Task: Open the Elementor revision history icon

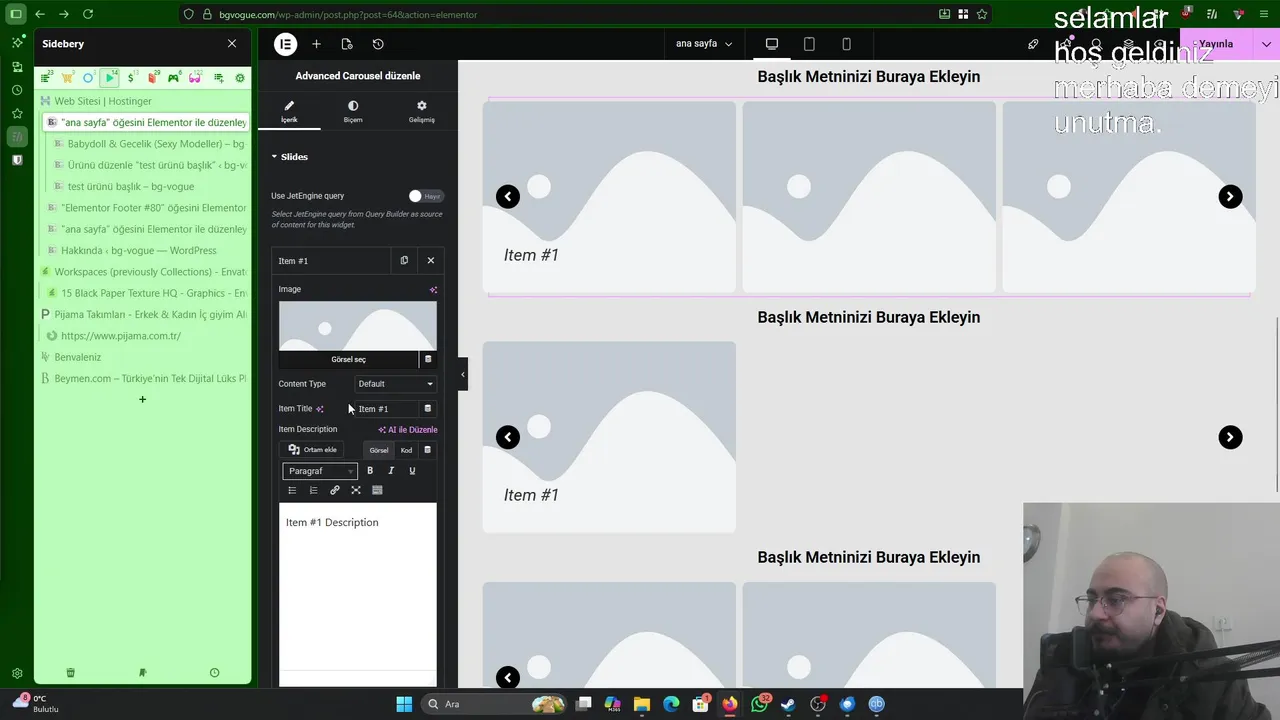Action: tap(378, 44)
